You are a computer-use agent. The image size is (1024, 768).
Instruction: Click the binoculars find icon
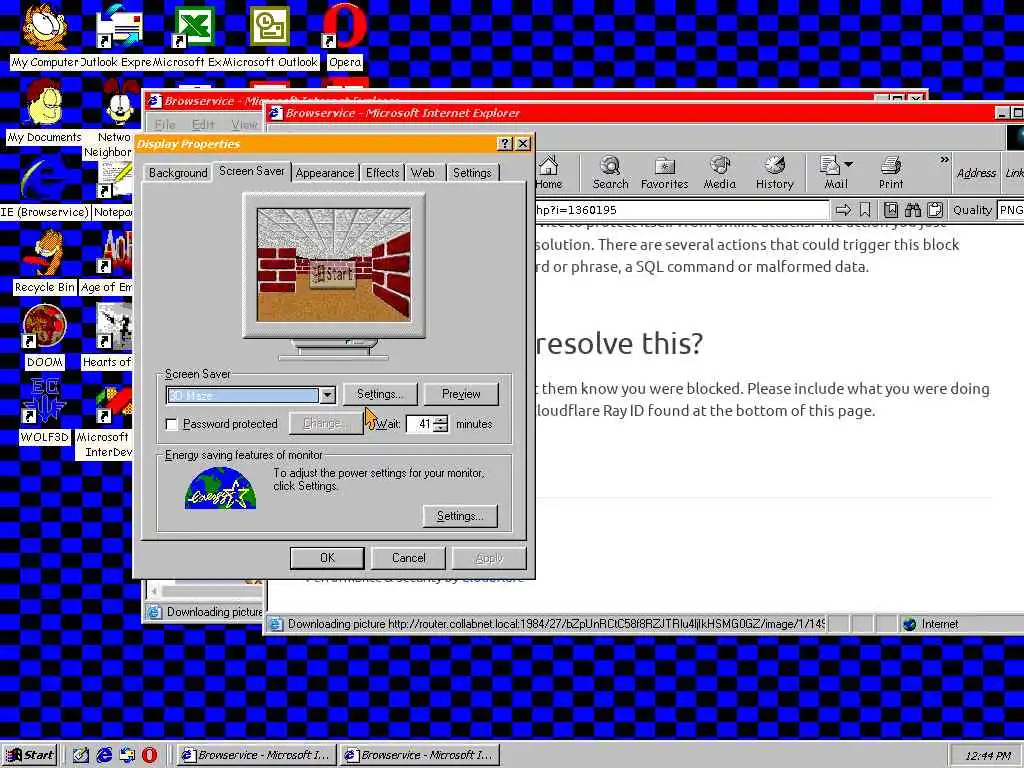912,210
